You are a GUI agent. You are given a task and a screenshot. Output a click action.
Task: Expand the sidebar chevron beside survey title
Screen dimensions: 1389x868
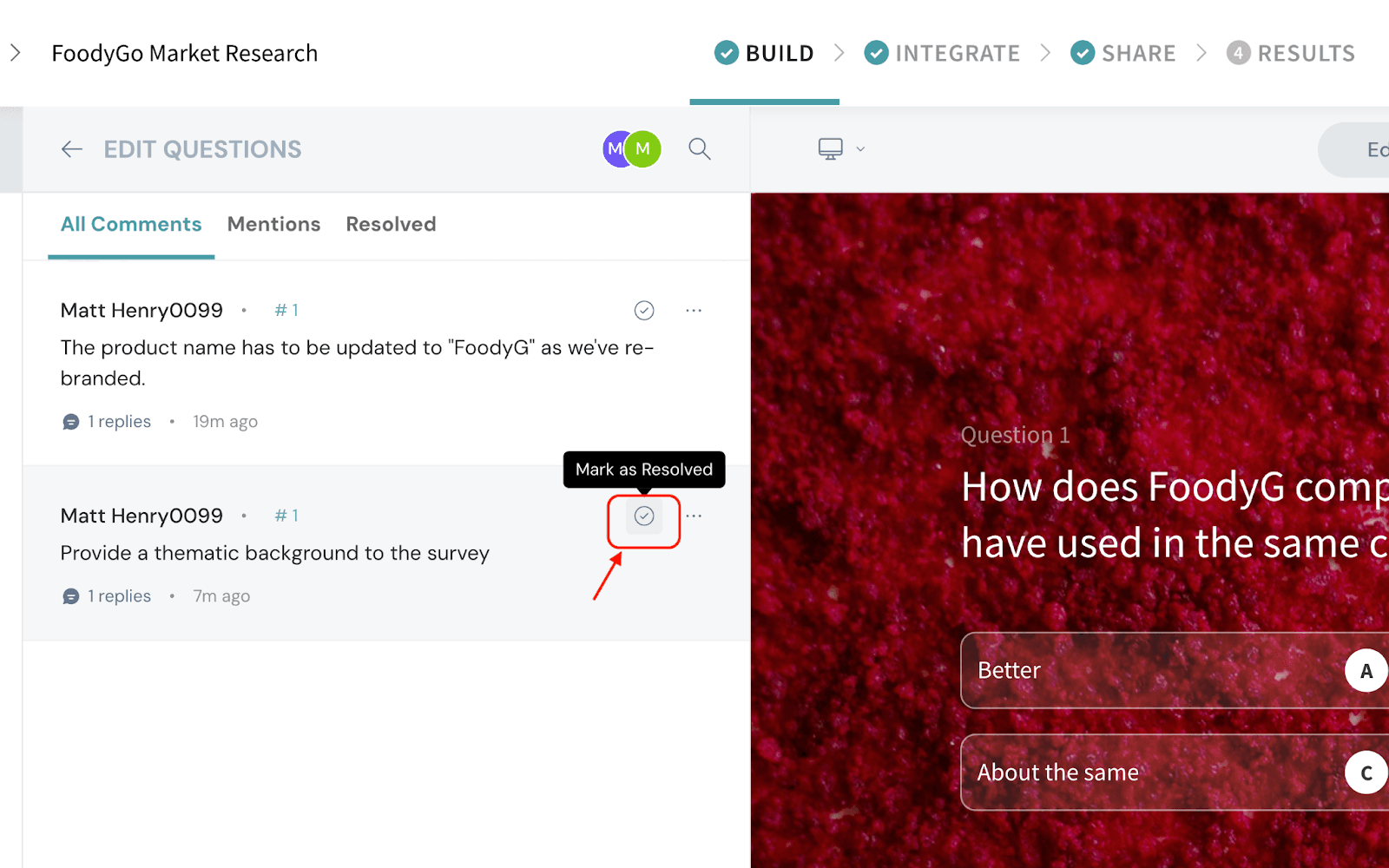click(16, 54)
